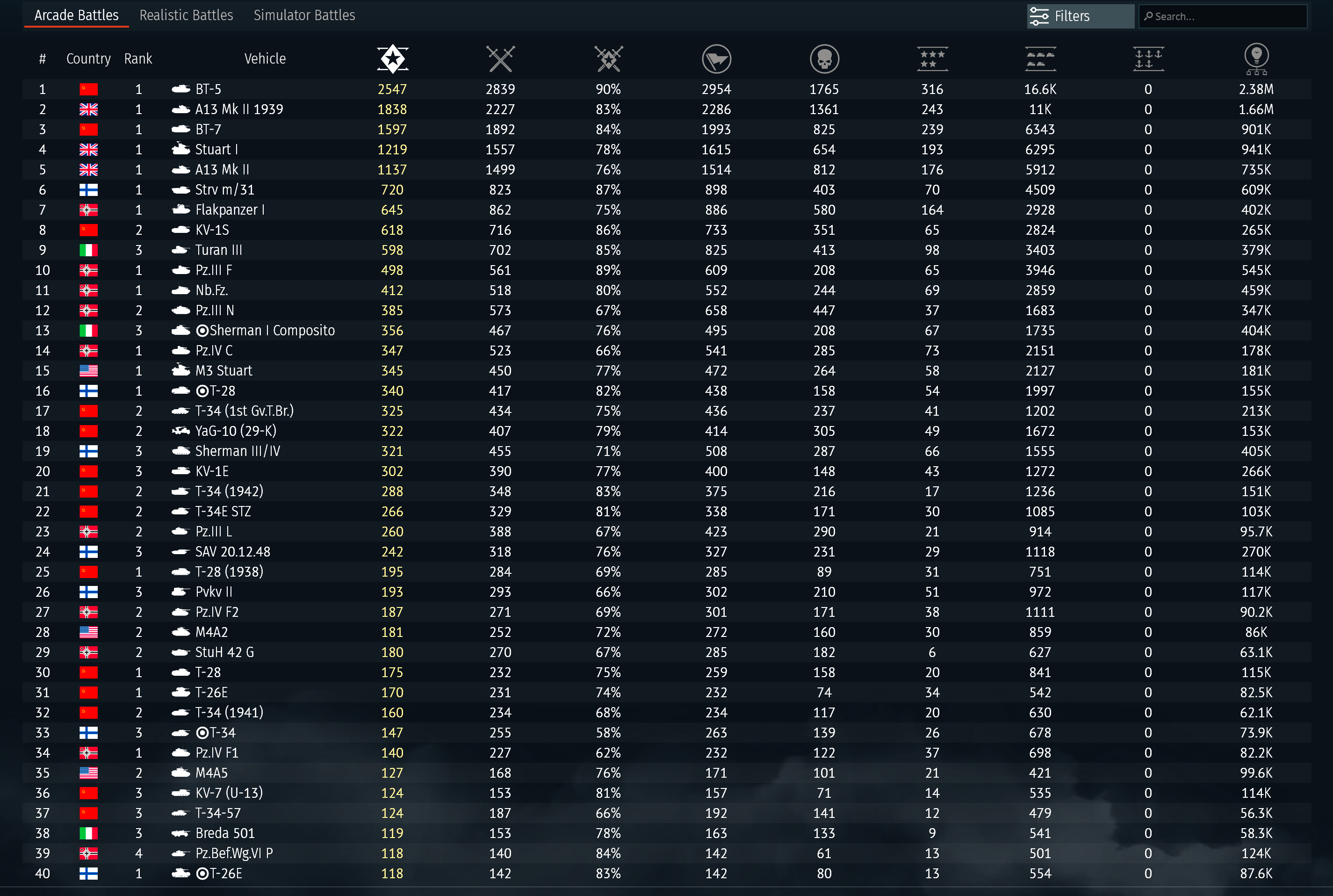Sort by respawns flag icon
This screenshot has width=1333, height=896.
[x=716, y=59]
